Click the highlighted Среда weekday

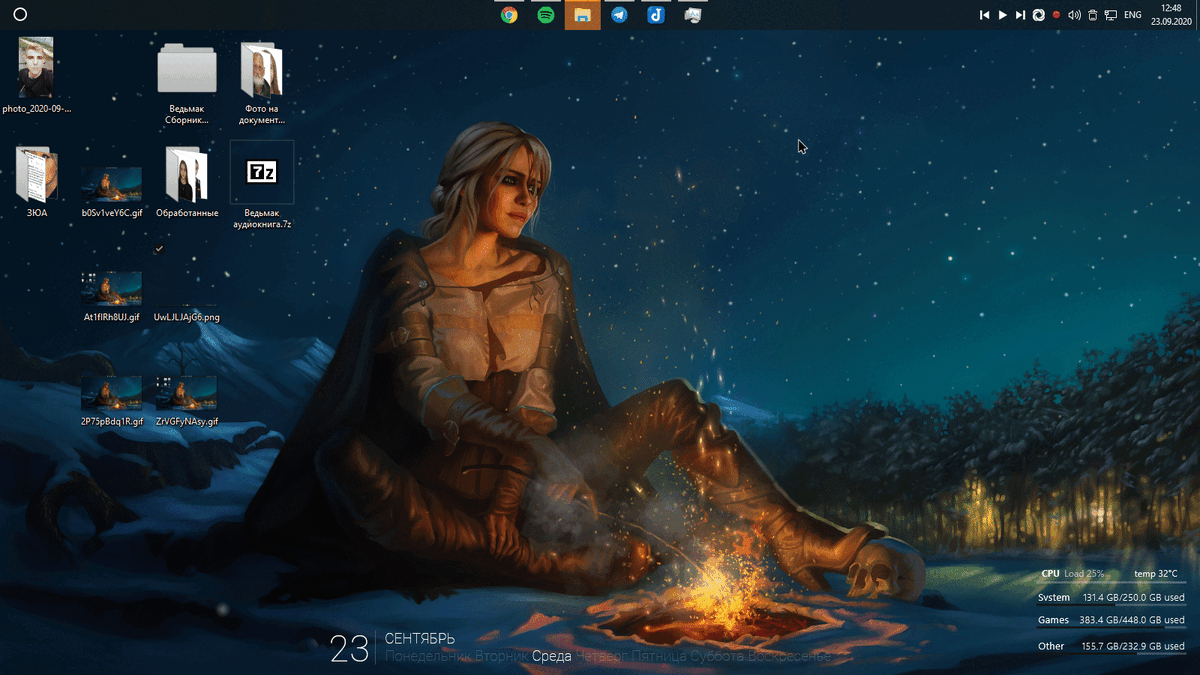click(552, 657)
